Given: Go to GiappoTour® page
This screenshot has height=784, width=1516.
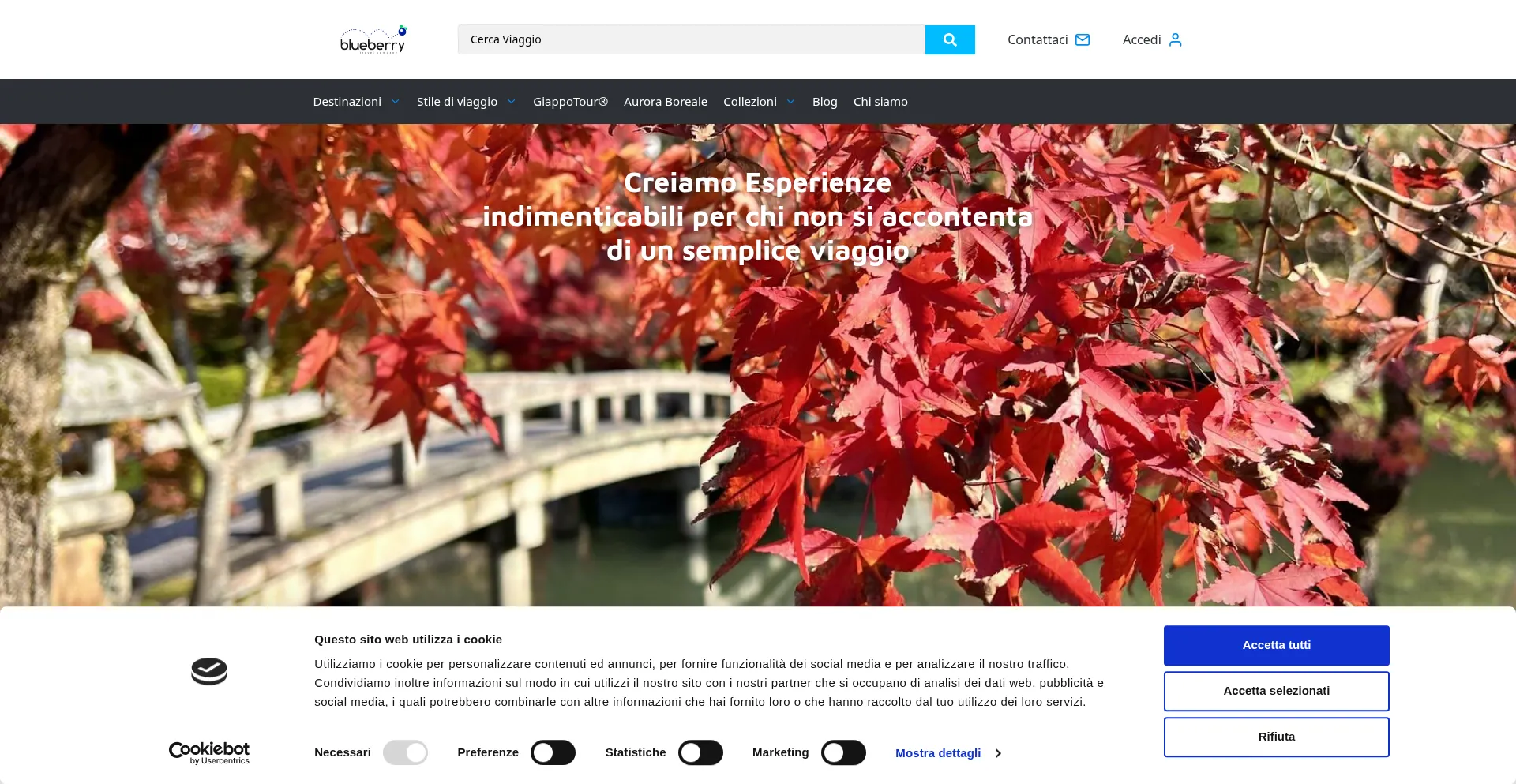Looking at the screenshot, I should click(570, 102).
